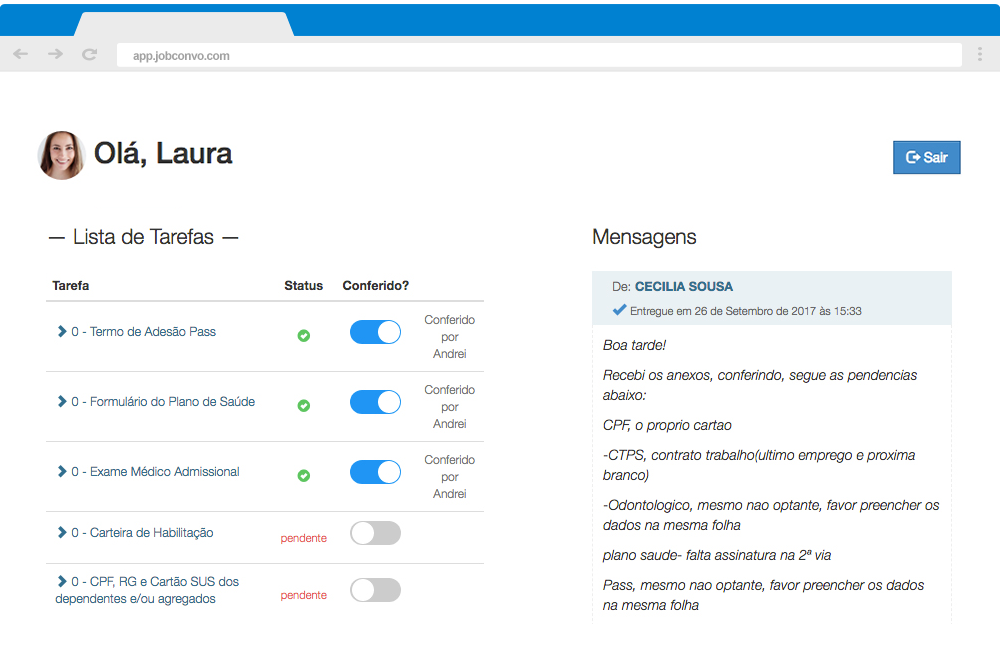Log out with the Sair button

tap(926, 157)
